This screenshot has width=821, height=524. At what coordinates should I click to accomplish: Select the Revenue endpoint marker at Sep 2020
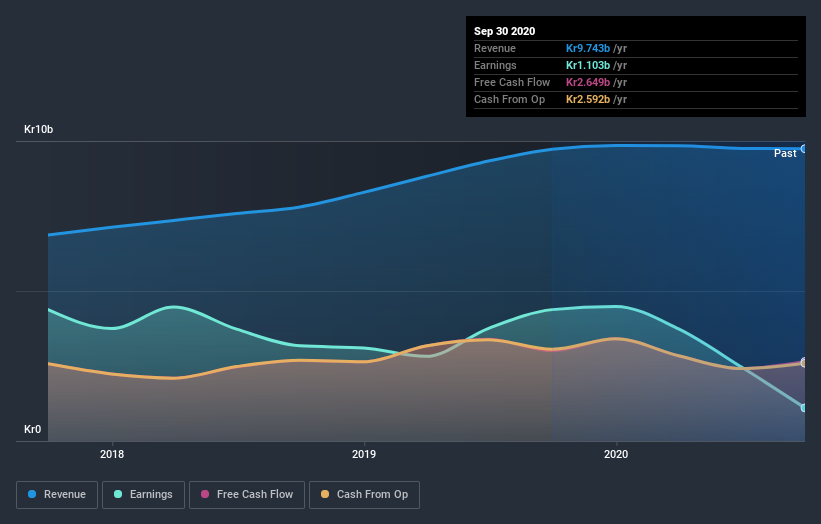(803, 149)
